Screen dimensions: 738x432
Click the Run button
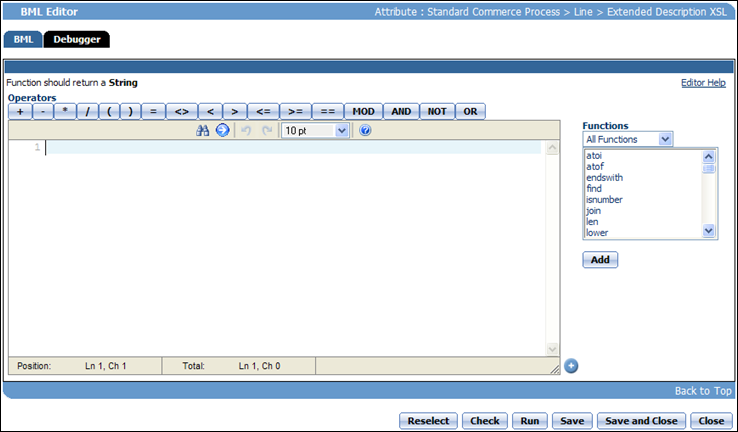[530, 421]
